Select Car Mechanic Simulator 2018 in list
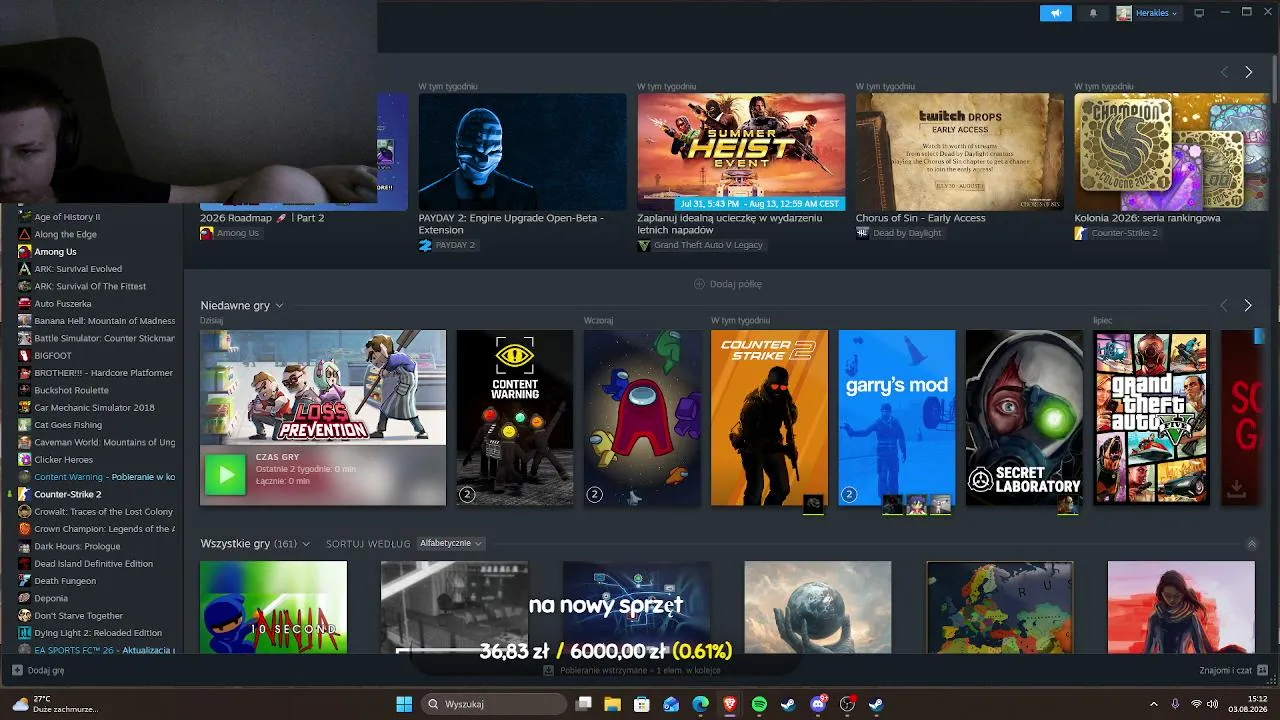Image resolution: width=1280 pixels, height=720 pixels. pos(95,408)
